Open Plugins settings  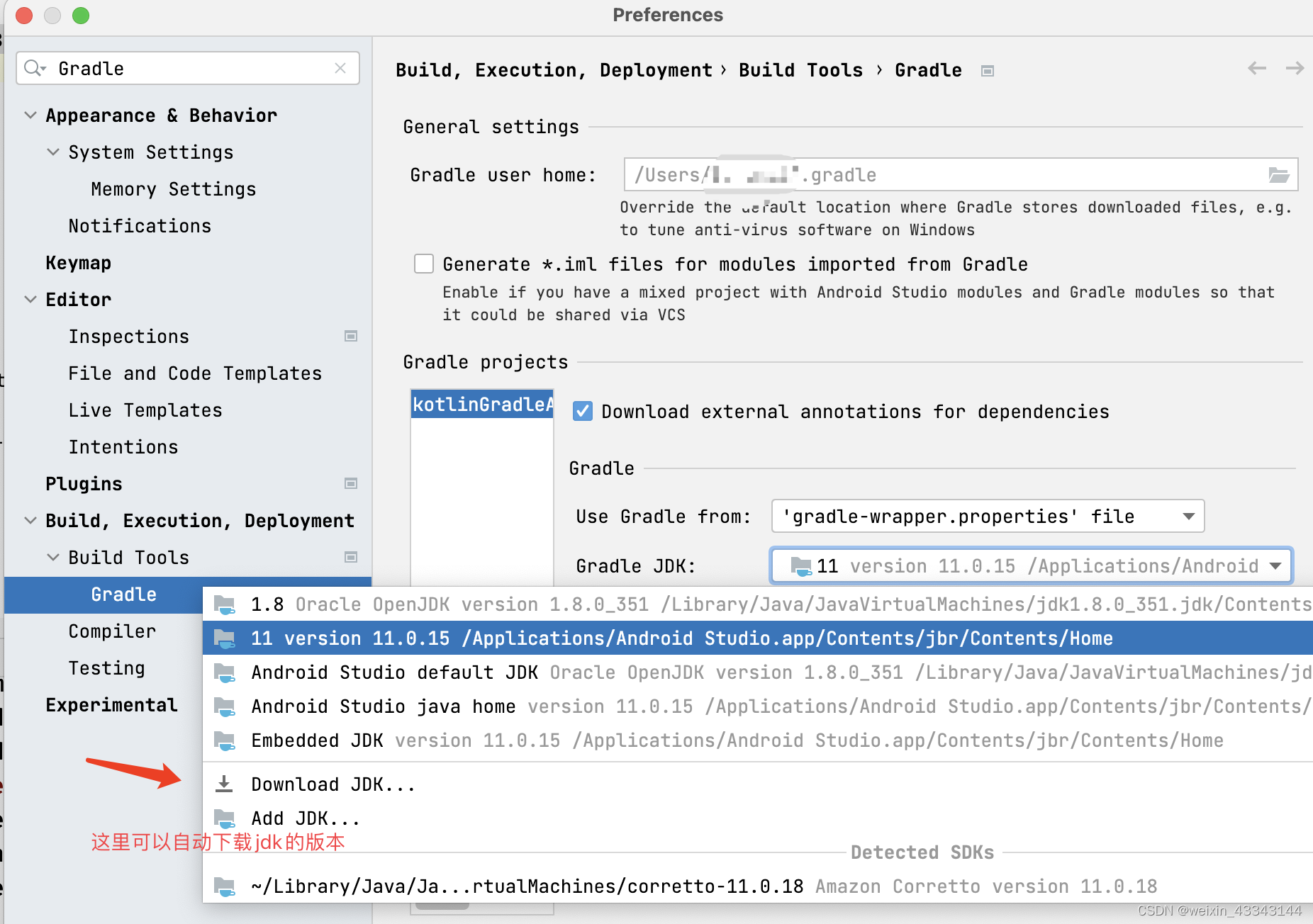tap(84, 484)
